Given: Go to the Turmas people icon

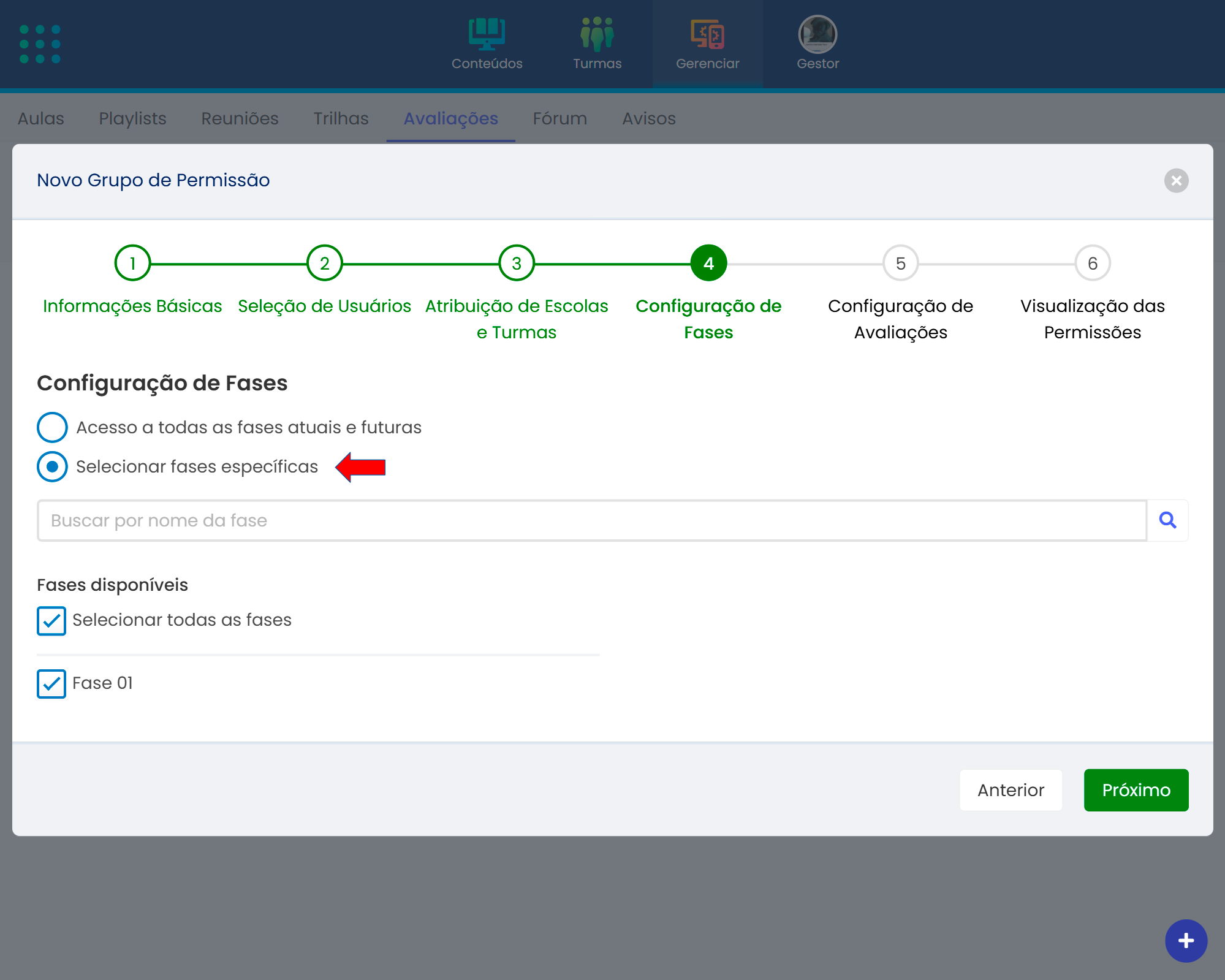Looking at the screenshot, I should 597,34.
